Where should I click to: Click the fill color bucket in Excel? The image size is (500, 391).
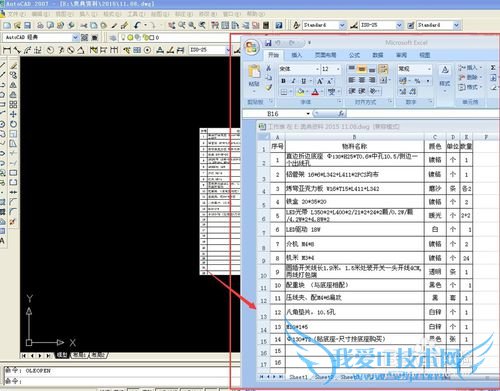[x=300, y=92]
